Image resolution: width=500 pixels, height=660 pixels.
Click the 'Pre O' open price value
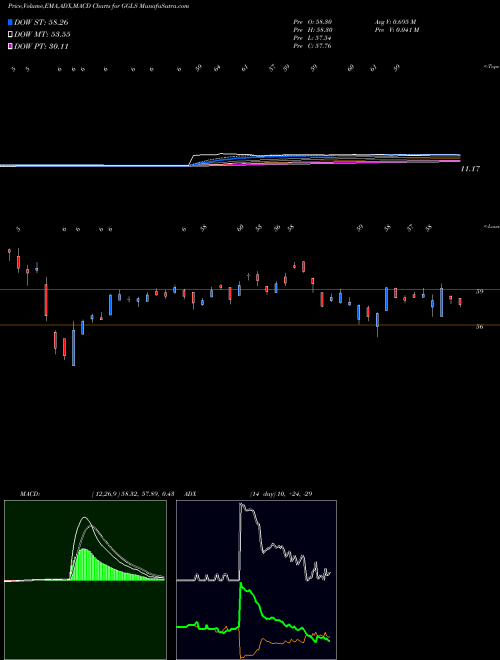[x=313, y=22]
